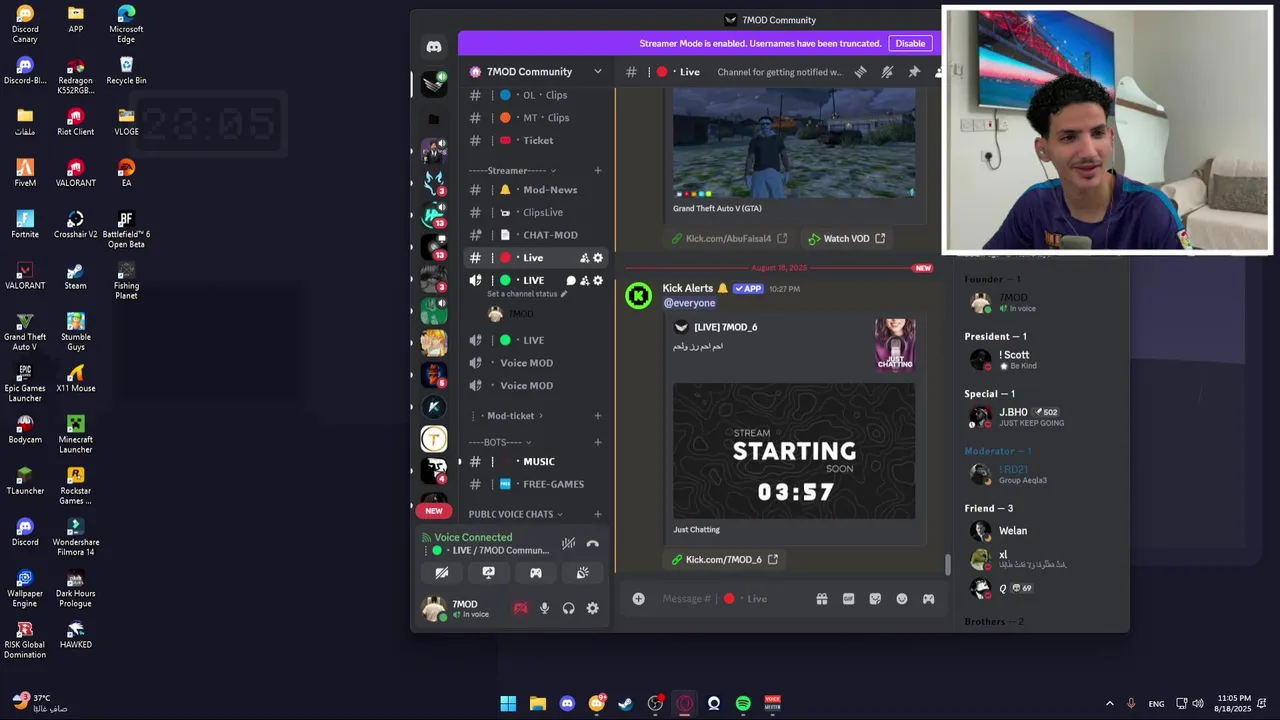Click the Watch VOD button
The width and height of the screenshot is (1280, 720).
[x=846, y=239]
